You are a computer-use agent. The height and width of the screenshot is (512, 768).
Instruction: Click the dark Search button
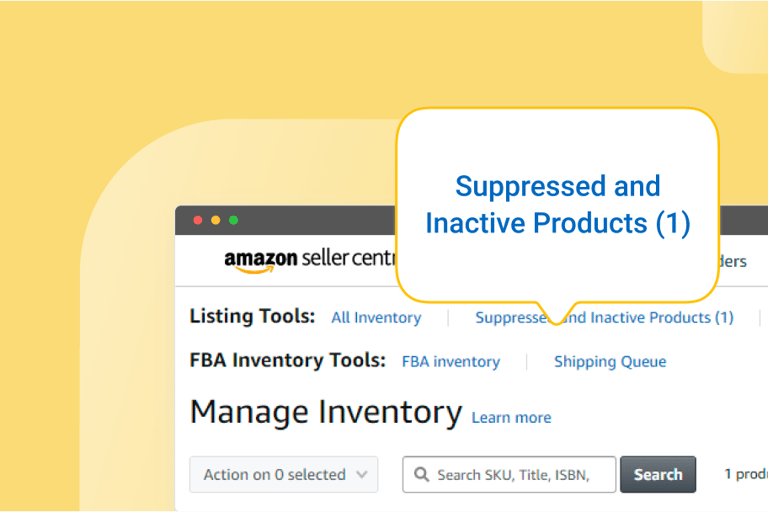(658, 474)
